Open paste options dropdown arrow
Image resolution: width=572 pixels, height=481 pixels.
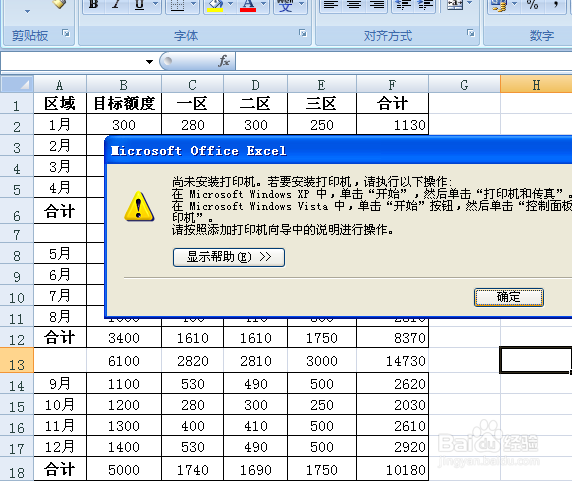point(27,11)
